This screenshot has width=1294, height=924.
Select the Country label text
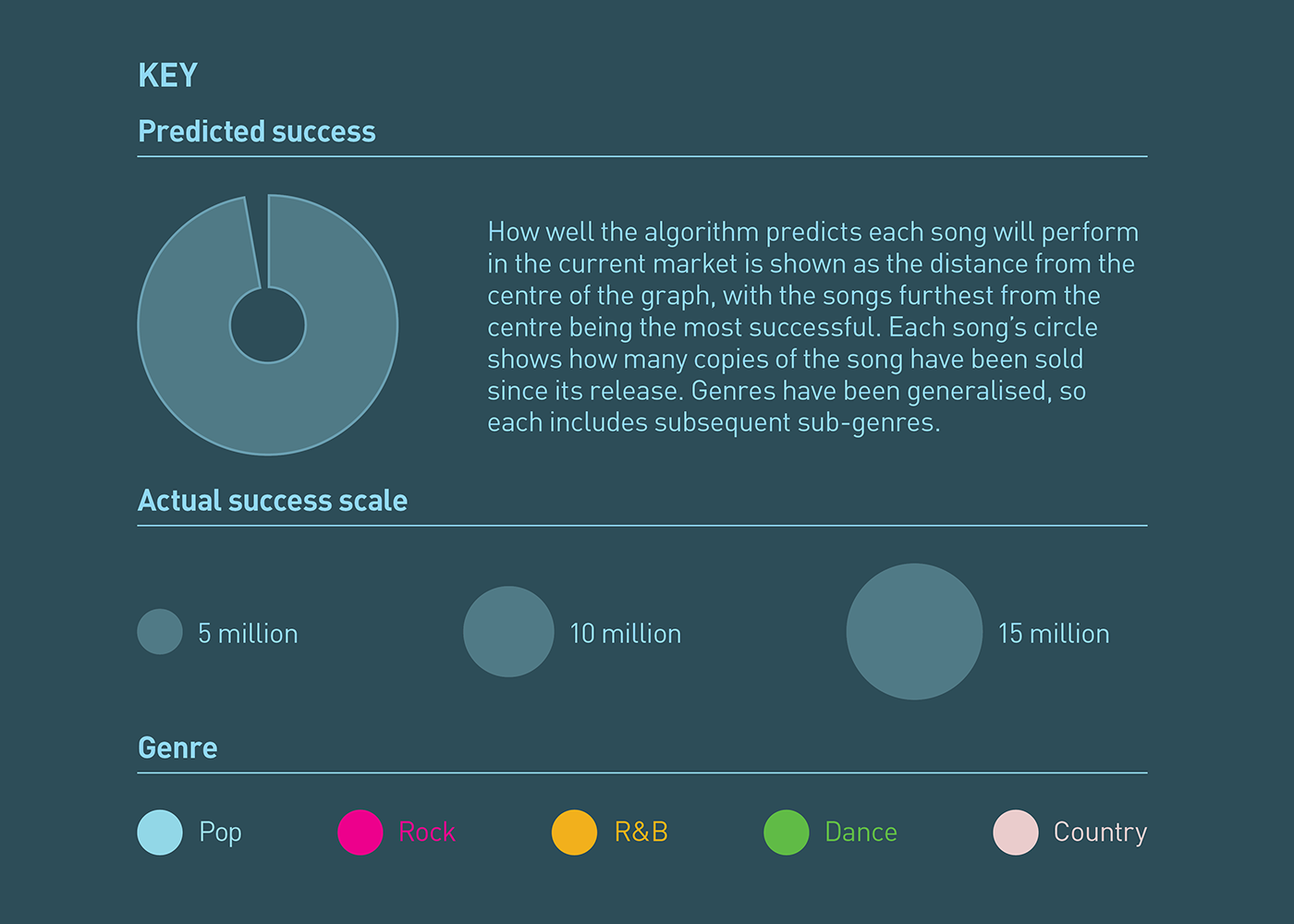coord(1100,833)
